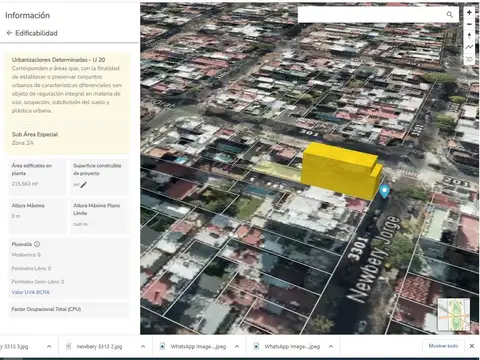Zoom in with the plus map control
The image size is (480, 360).
pos(469,12)
